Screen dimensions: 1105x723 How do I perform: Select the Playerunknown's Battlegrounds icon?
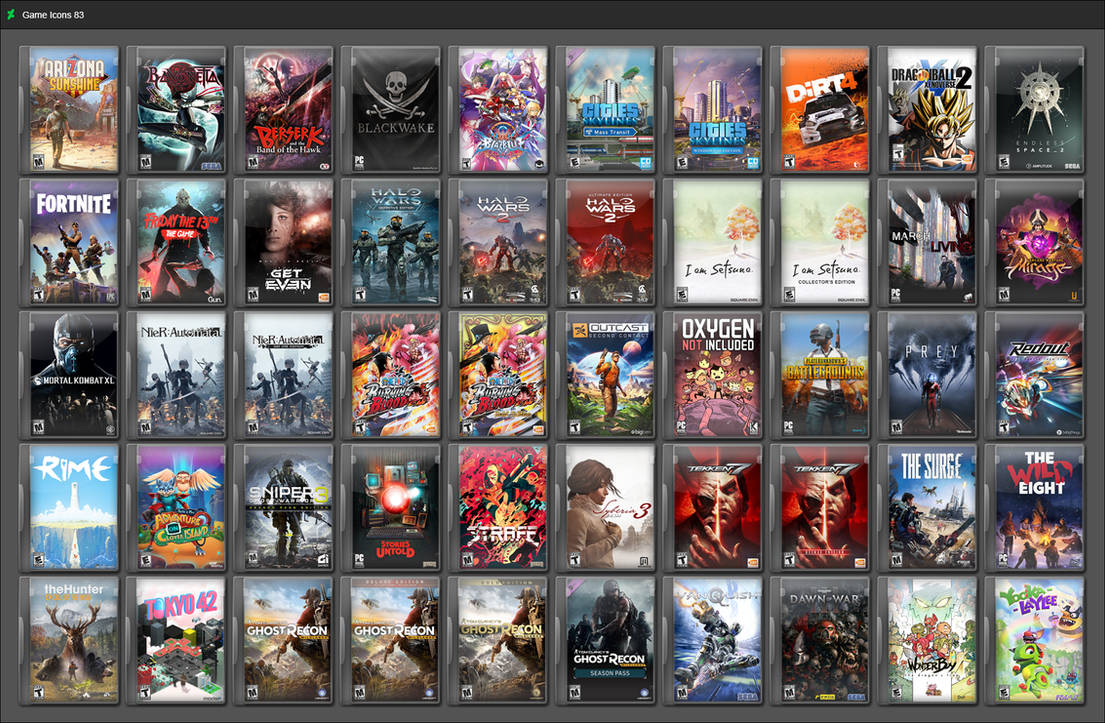point(820,375)
